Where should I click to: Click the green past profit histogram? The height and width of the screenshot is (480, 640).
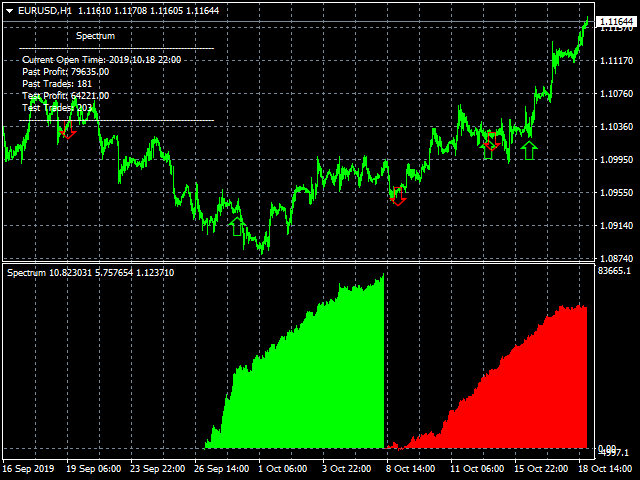pos(310,380)
